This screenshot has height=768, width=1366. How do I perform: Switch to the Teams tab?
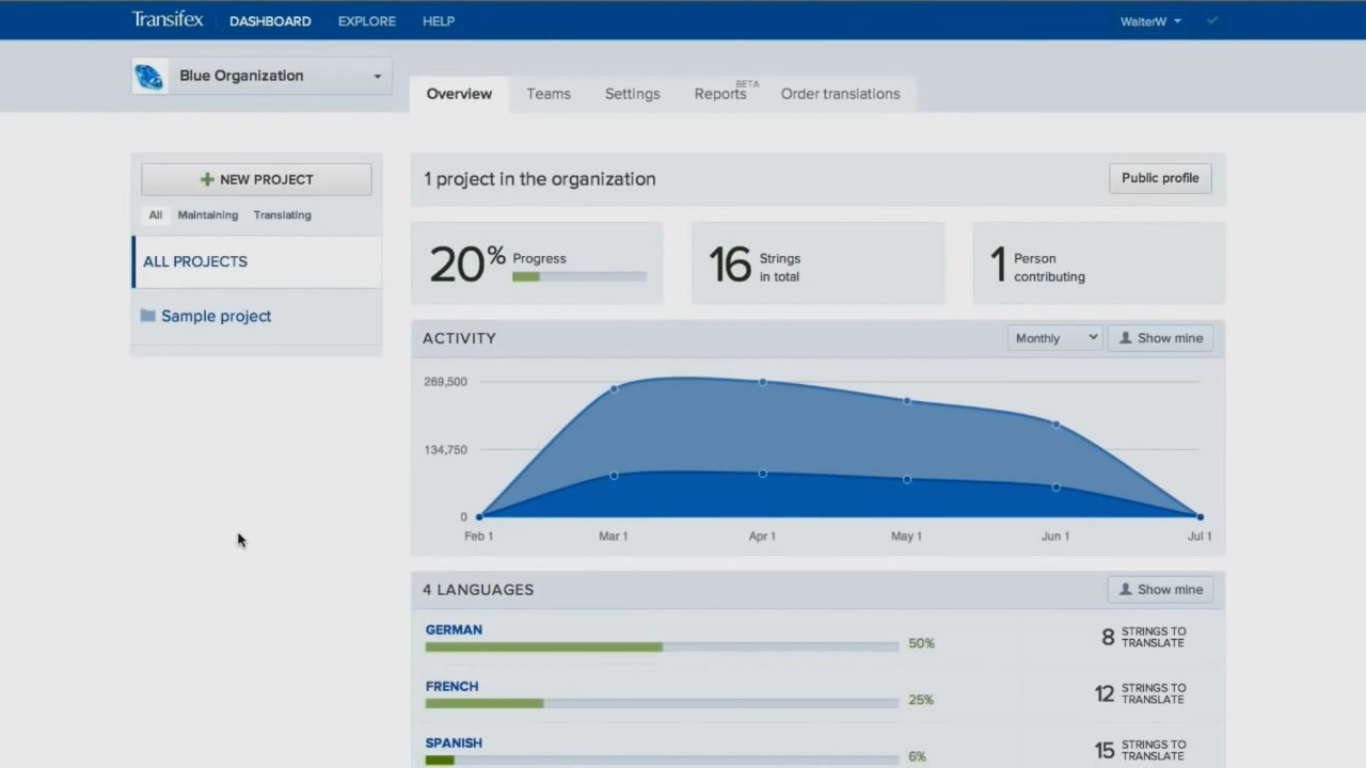[x=548, y=94]
